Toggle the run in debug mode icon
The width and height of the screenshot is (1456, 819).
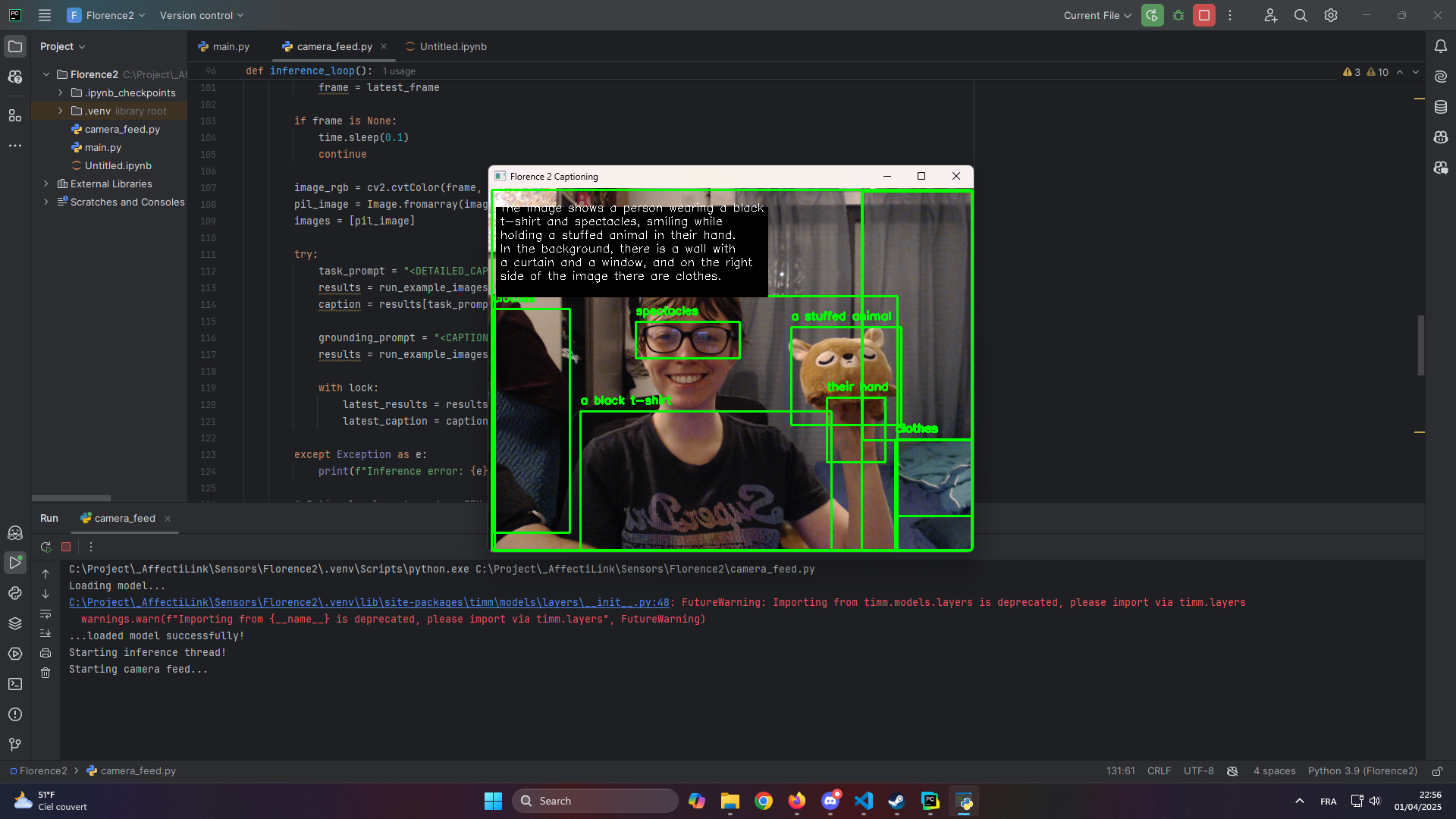pyautogui.click(x=1178, y=15)
